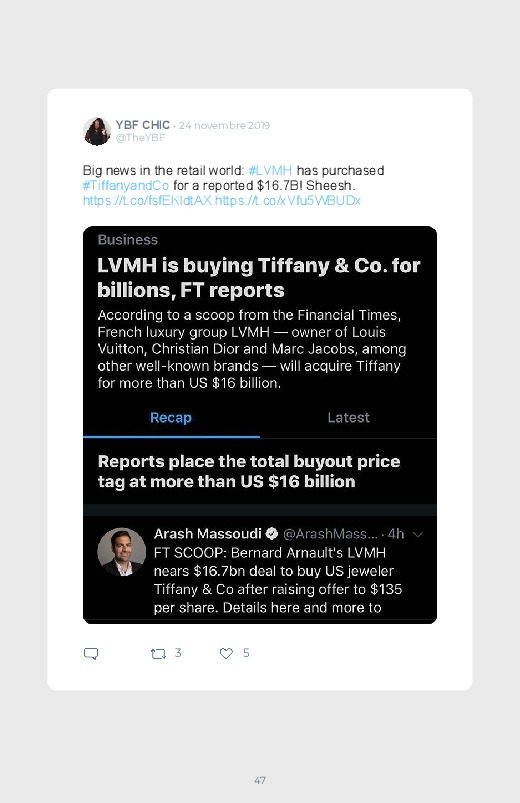The width and height of the screenshot is (520, 803).
Task: Click the Arash Massoudi name
Action: point(207,534)
